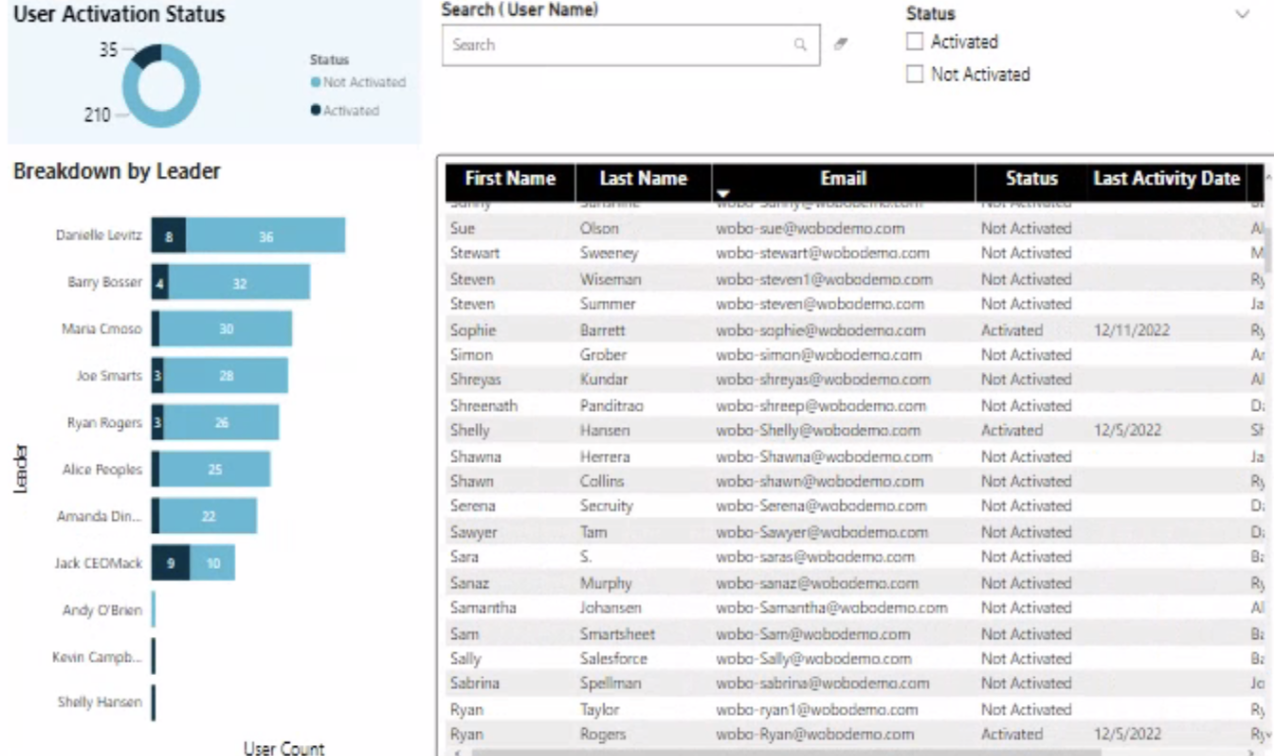The height and width of the screenshot is (756, 1274).
Task: Click last name Murphy in table
Action: (x=606, y=583)
